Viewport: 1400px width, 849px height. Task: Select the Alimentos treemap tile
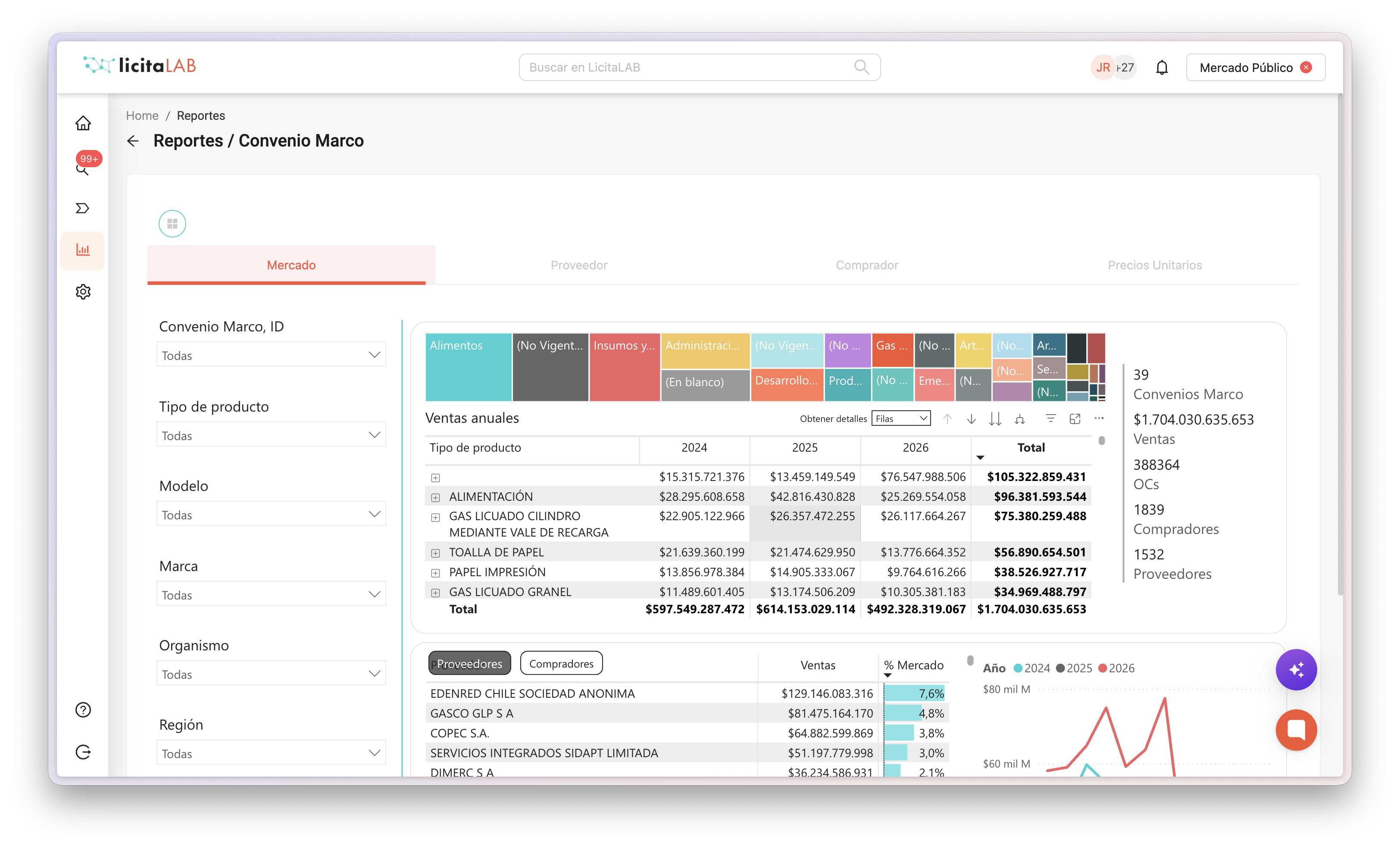[468, 367]
